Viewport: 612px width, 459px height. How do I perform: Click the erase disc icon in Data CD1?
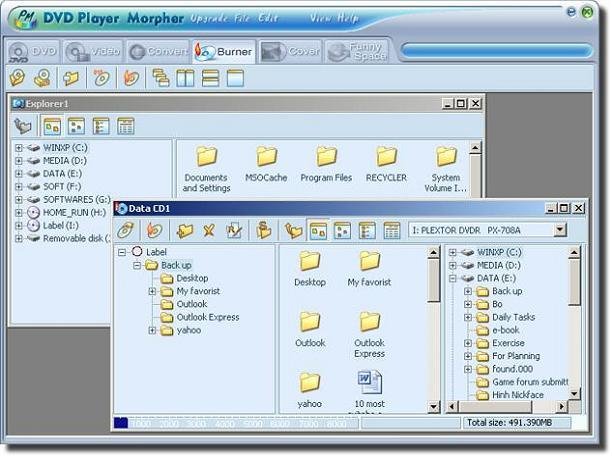(126, 230)
